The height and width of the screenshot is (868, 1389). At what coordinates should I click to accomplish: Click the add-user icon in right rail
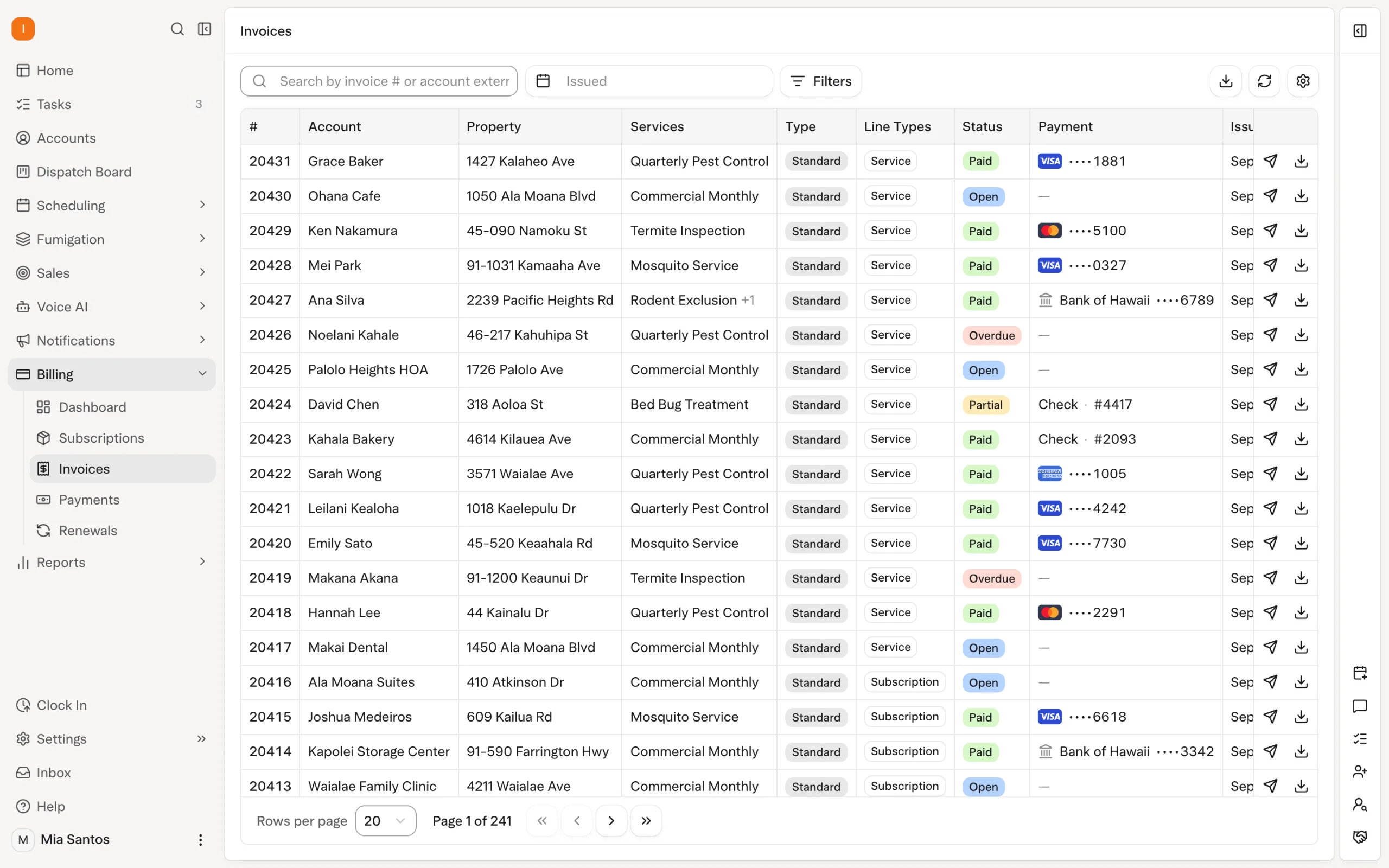pos(1360,771)
